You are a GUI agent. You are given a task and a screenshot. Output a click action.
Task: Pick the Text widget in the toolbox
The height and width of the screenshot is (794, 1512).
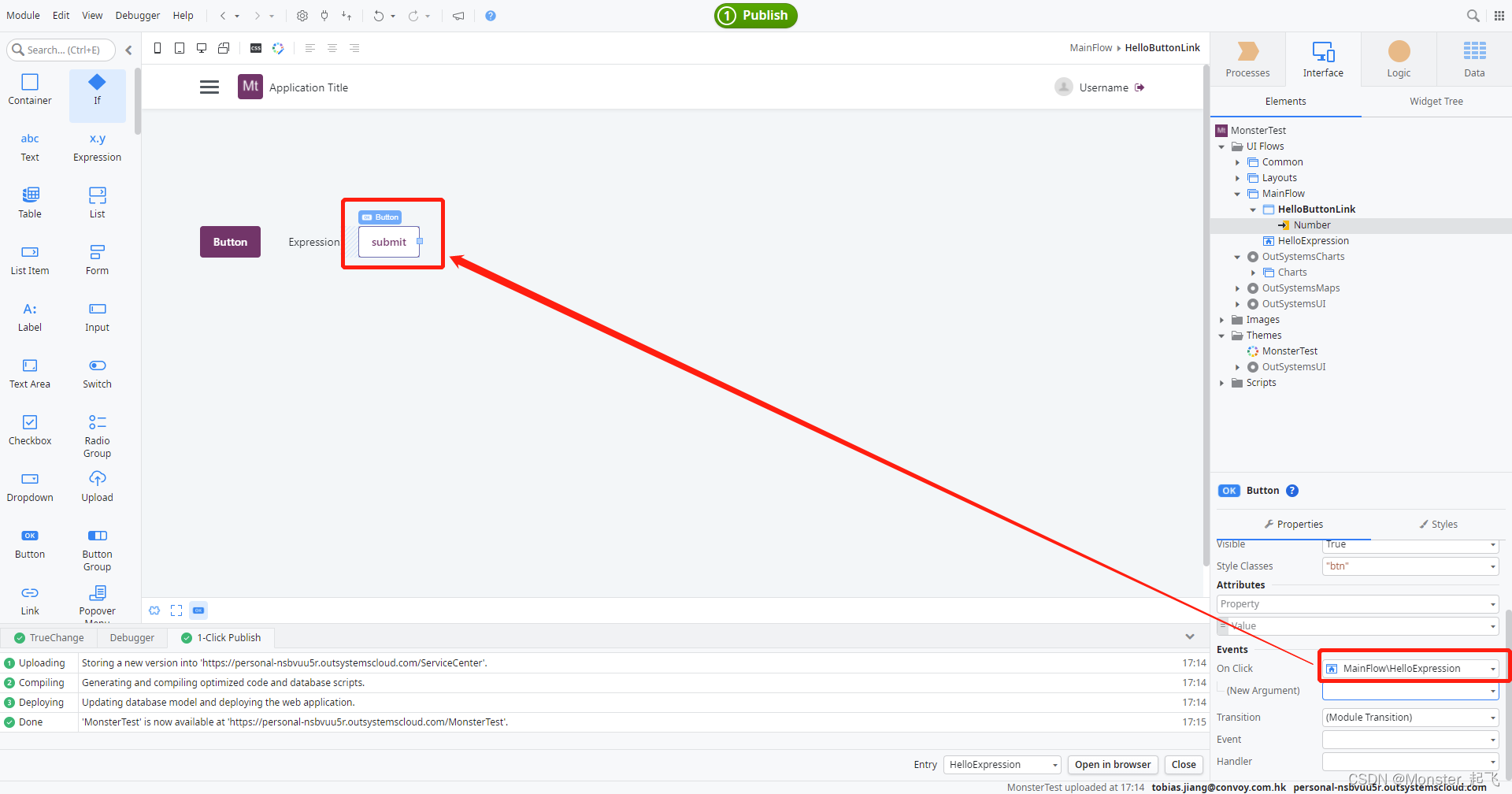point(30,147)
